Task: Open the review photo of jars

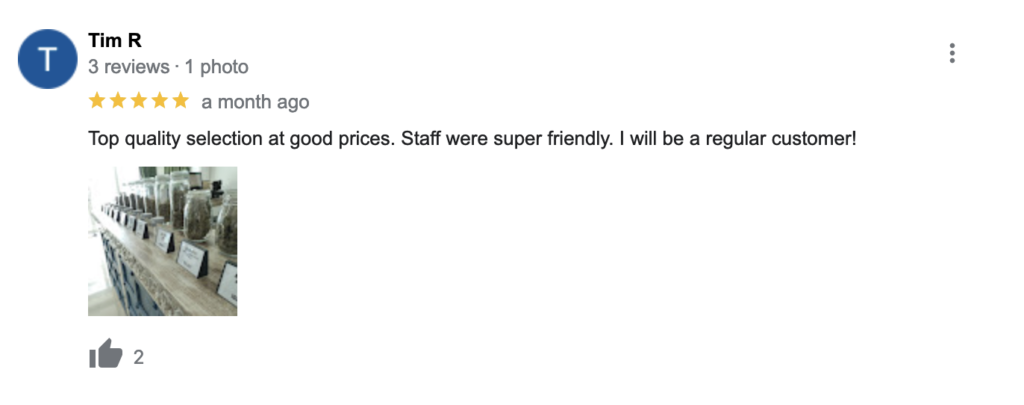Action: (163, 241)
